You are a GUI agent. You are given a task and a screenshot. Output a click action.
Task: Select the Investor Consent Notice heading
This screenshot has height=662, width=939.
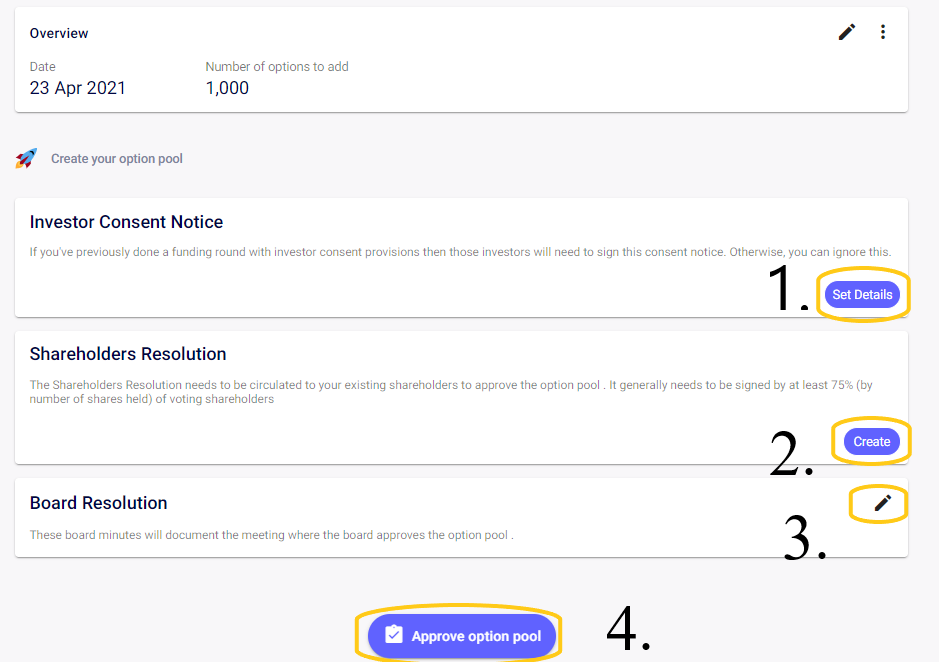(x=126, y=222)
